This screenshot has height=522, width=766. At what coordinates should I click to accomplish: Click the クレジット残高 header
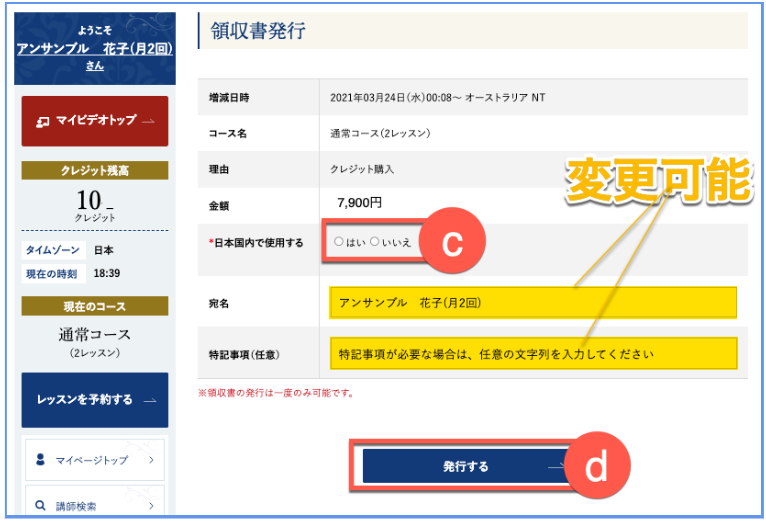click(x=95, y=171)
